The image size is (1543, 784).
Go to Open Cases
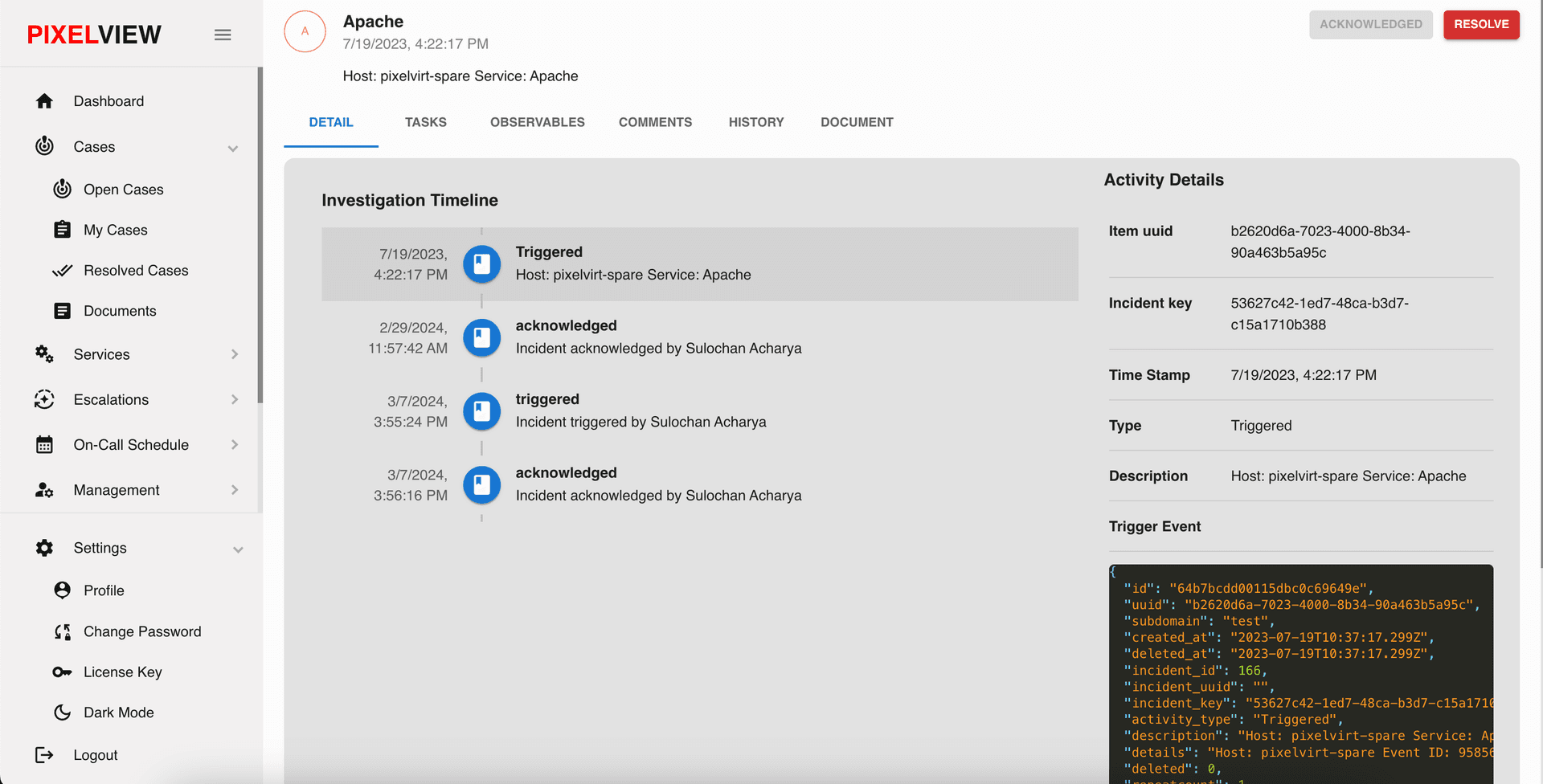click(x=124, y=190)
